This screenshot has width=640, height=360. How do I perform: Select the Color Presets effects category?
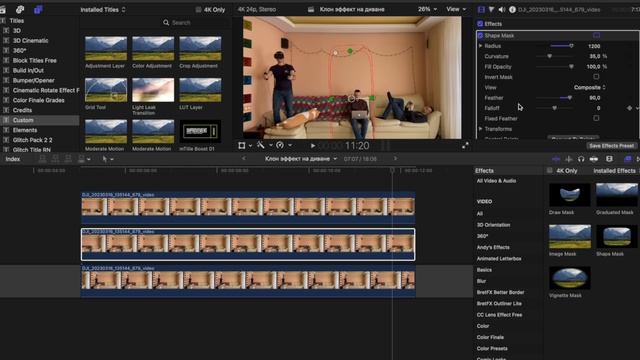[x=492, y=349]
